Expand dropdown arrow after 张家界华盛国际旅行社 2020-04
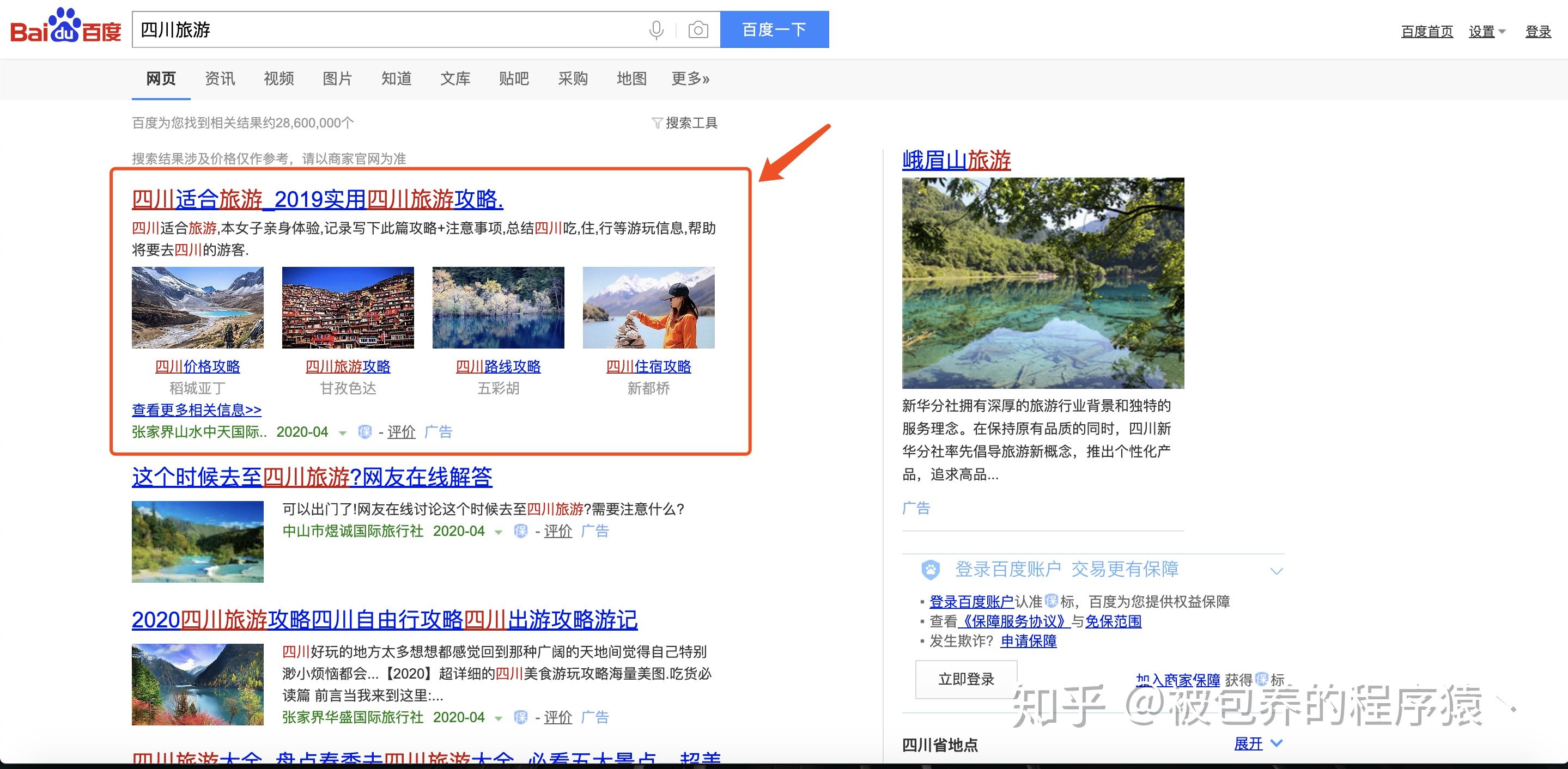 [x=499, y=718]
